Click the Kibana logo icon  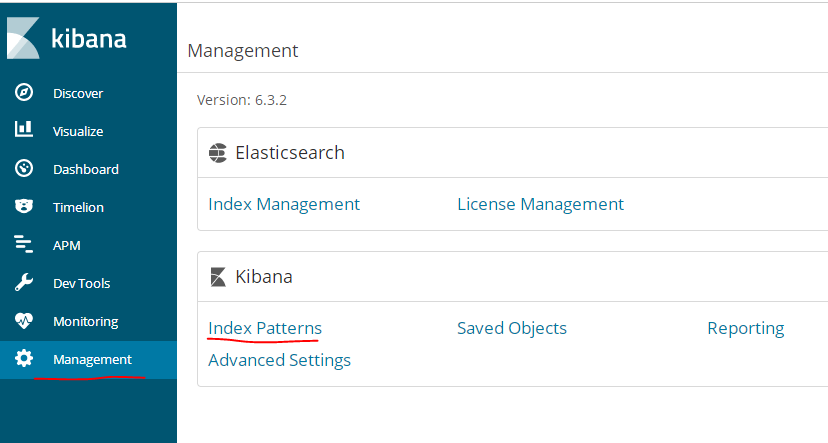point(23,38)
